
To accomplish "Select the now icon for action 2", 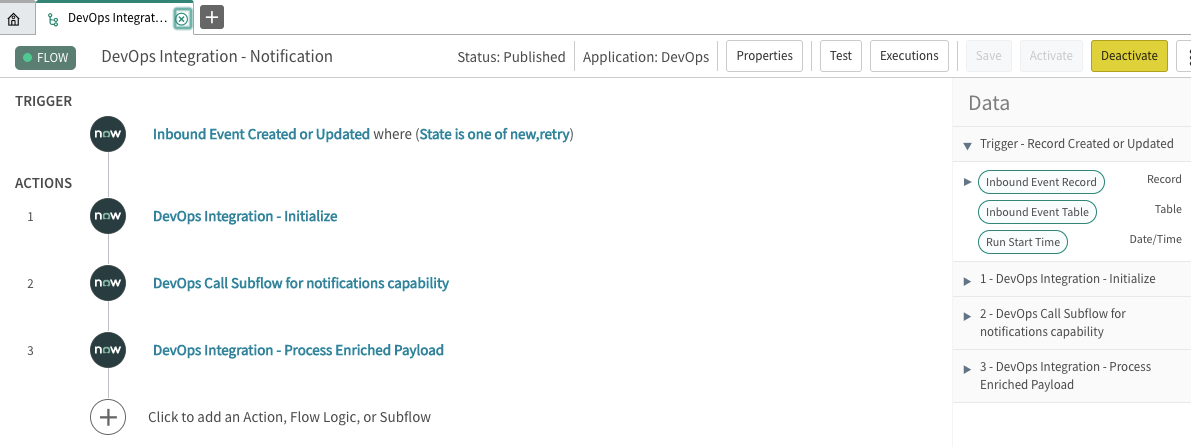I will 109,284.
